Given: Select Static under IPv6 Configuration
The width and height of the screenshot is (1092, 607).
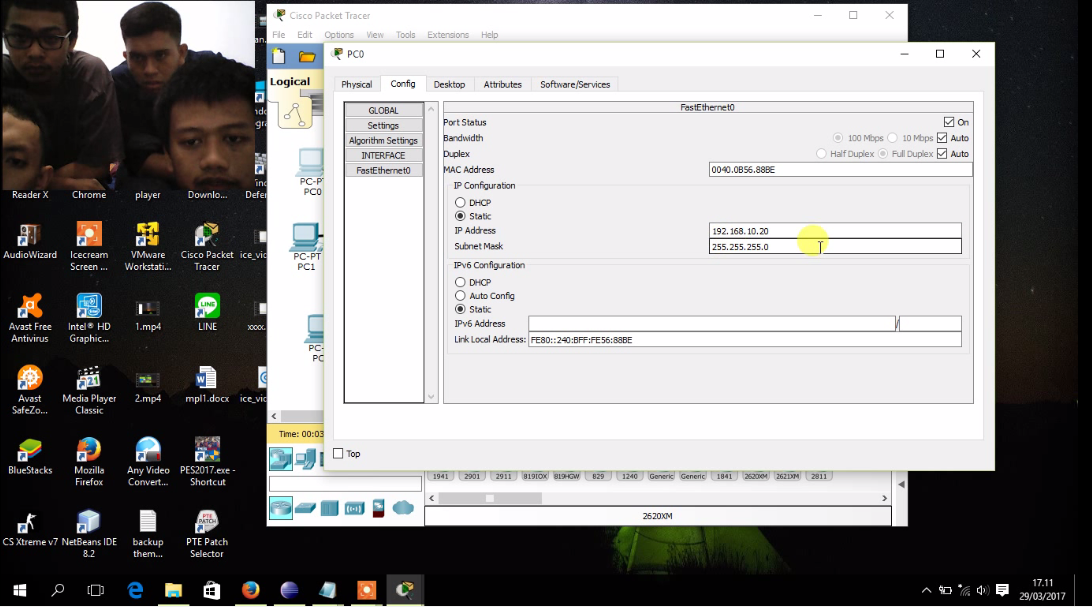Looking at the screenshot, I should (460, 309).
